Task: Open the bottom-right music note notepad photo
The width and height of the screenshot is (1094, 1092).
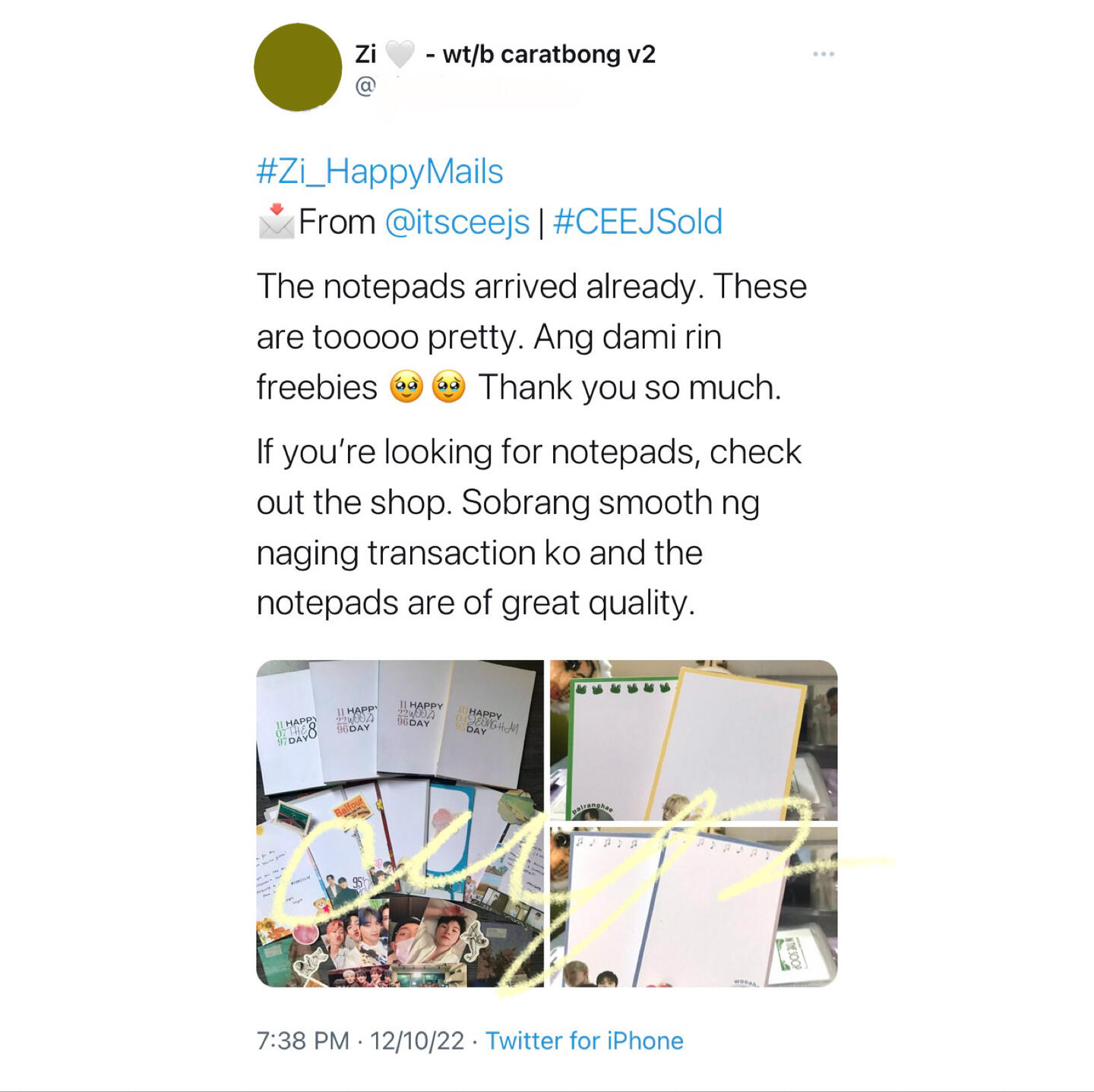Action: pos(694,907)
